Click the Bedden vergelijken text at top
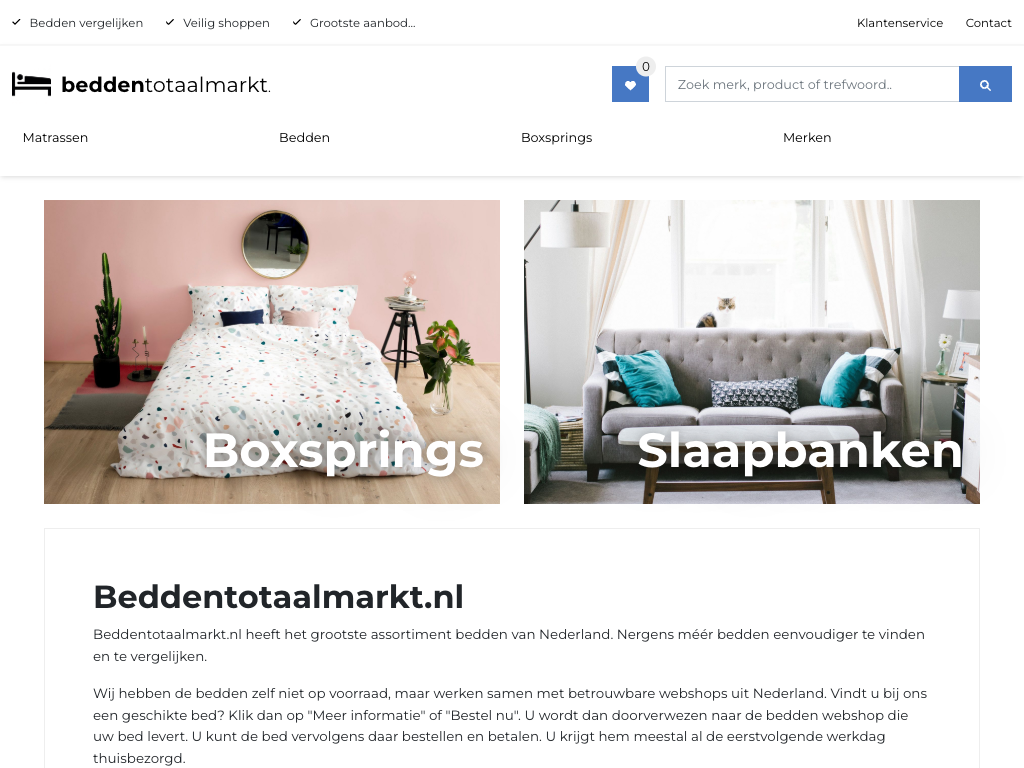 point(86,23)
